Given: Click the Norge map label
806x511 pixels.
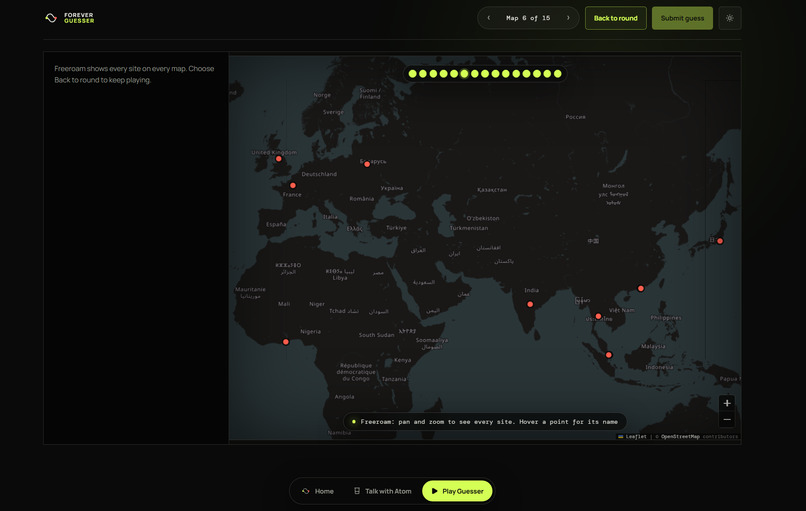Looking at the screenshot, I should (322, 95).
